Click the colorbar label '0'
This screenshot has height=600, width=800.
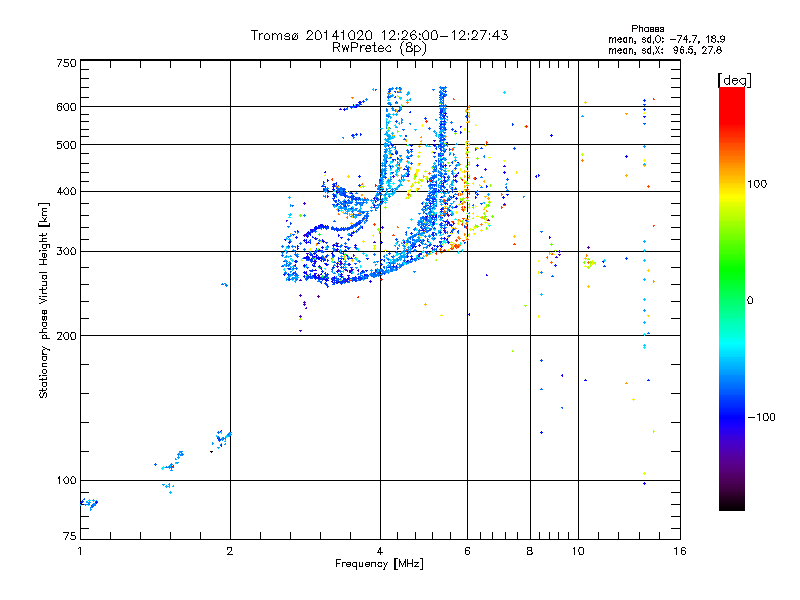point(750,301)
